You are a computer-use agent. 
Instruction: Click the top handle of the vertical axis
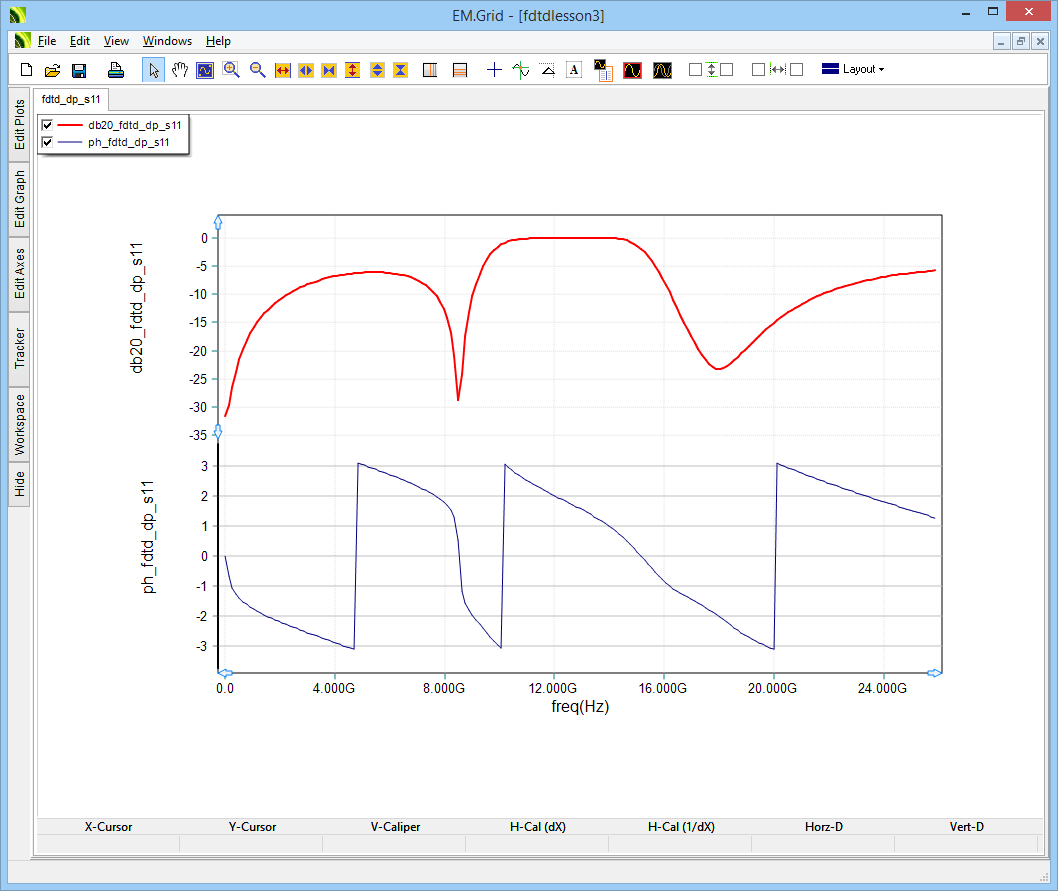point(218,221)
